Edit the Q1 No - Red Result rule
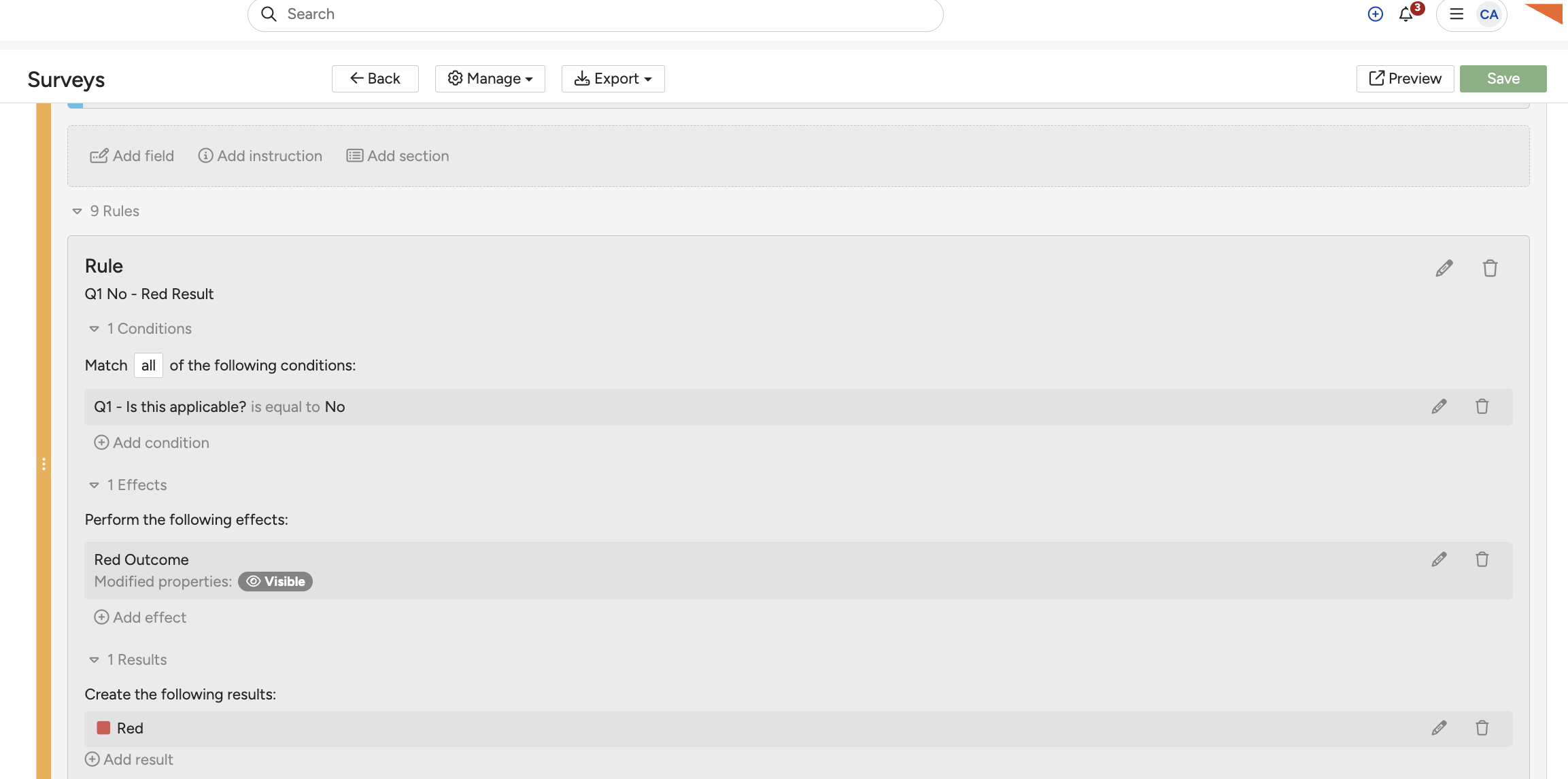 click(x=1444, y=269)
